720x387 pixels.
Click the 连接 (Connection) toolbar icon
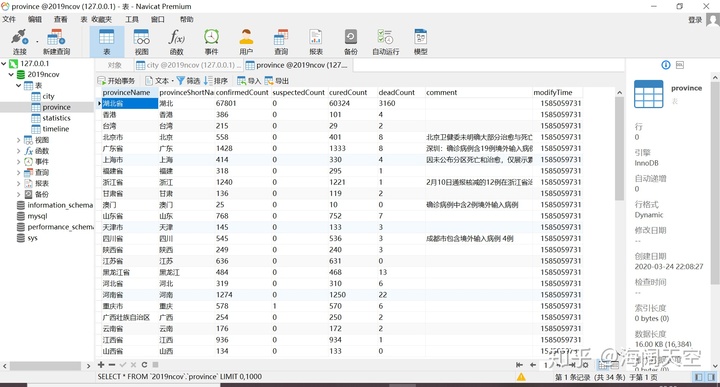pyautogui.click(x=20, y=41)
